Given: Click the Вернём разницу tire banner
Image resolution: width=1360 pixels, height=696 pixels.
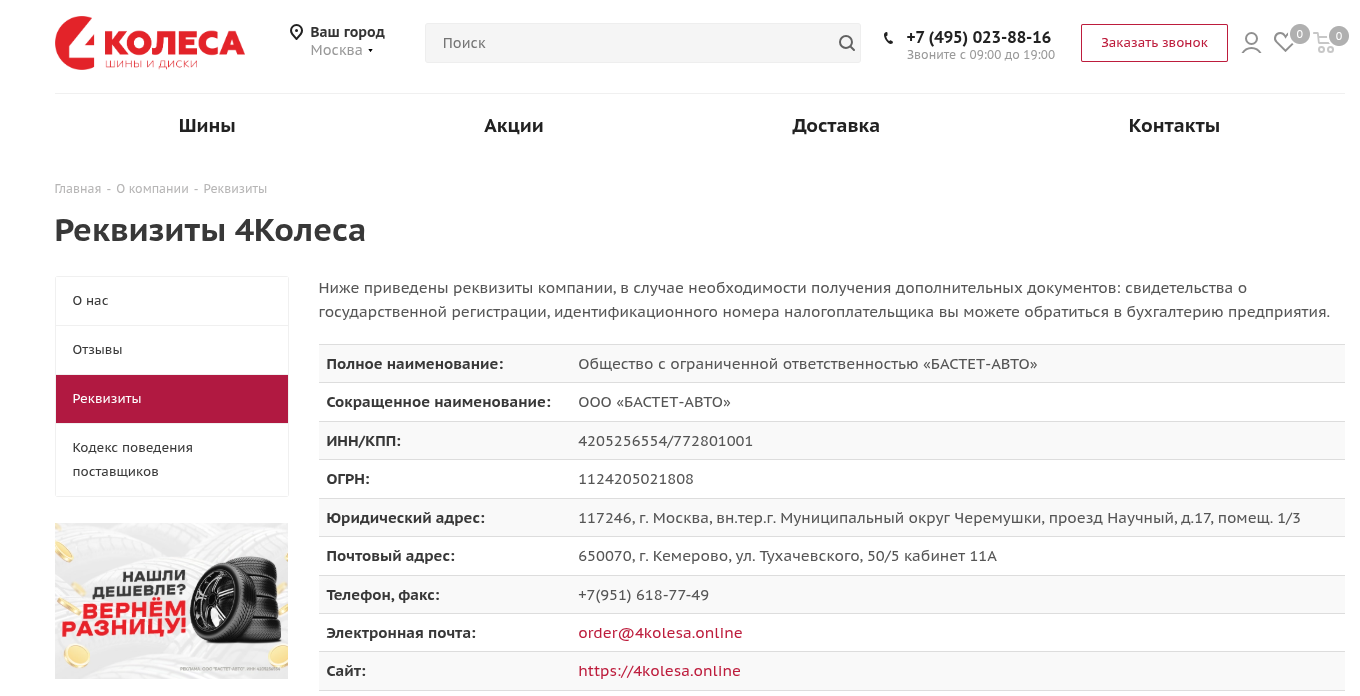Looking at the screenshot, I should click(x=171, y=601).
